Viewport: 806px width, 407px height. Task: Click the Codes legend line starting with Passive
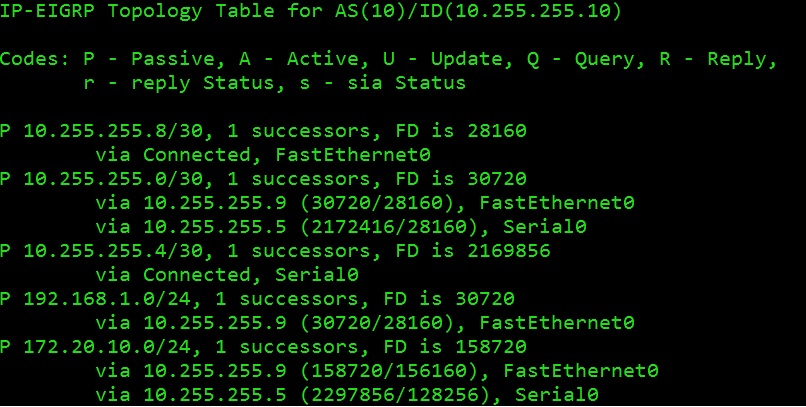pos(388,59)
